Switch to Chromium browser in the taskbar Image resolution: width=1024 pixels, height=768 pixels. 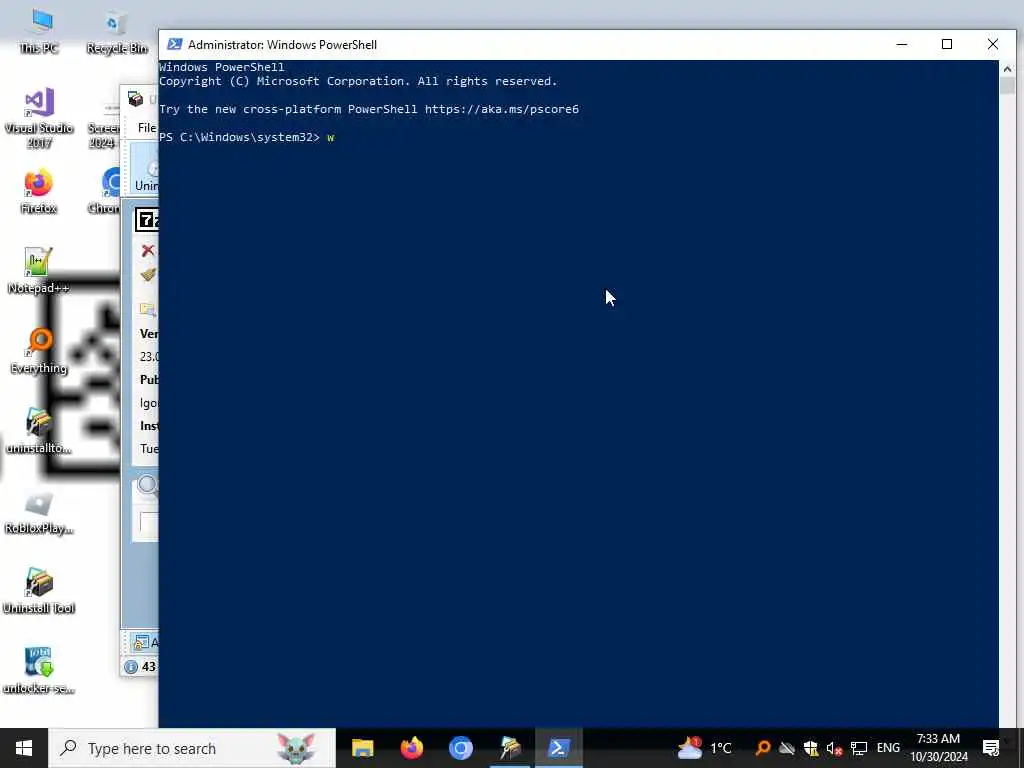coord(460,748)
